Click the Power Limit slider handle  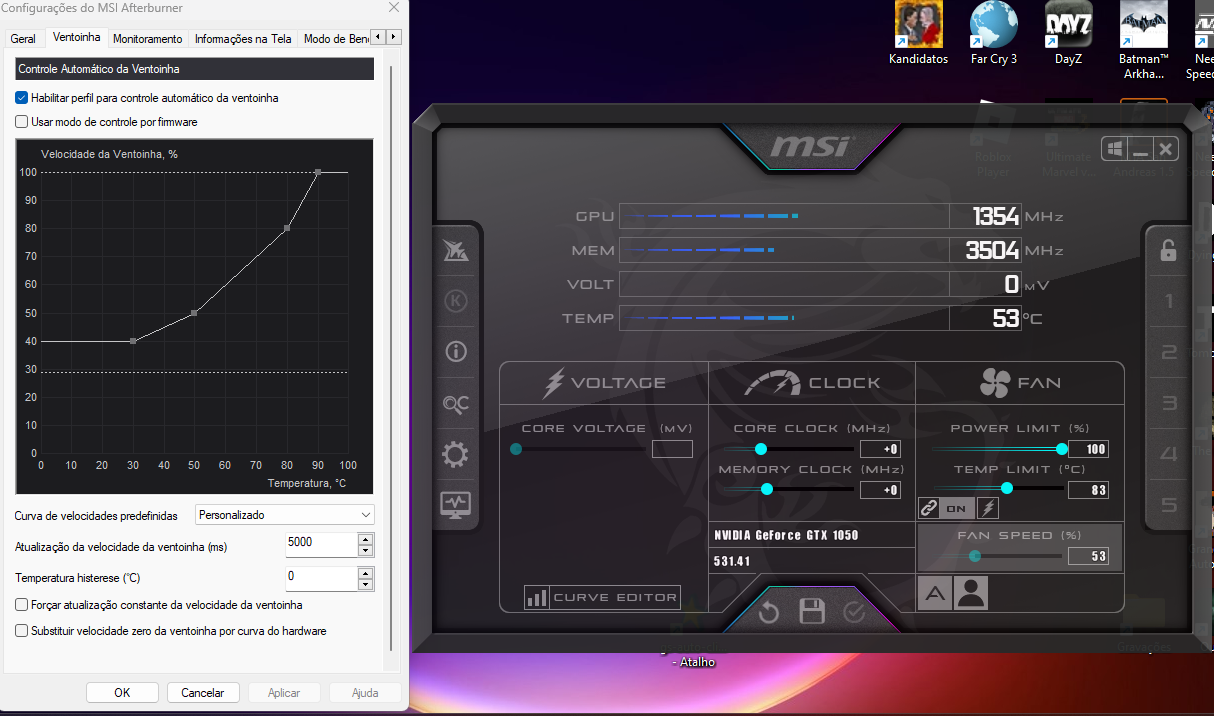point(1062,449)
